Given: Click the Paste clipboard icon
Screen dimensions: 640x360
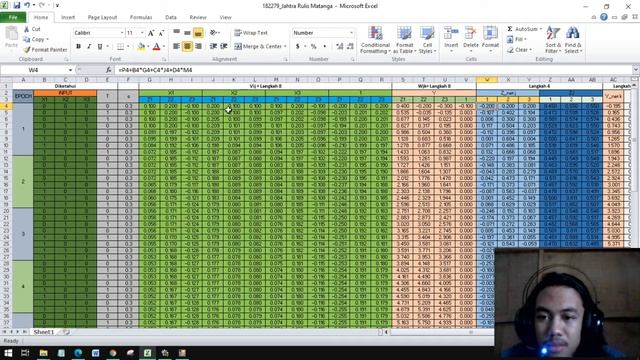Looking at the screenshot, I should pyautogui.click(x=11, y=33).
